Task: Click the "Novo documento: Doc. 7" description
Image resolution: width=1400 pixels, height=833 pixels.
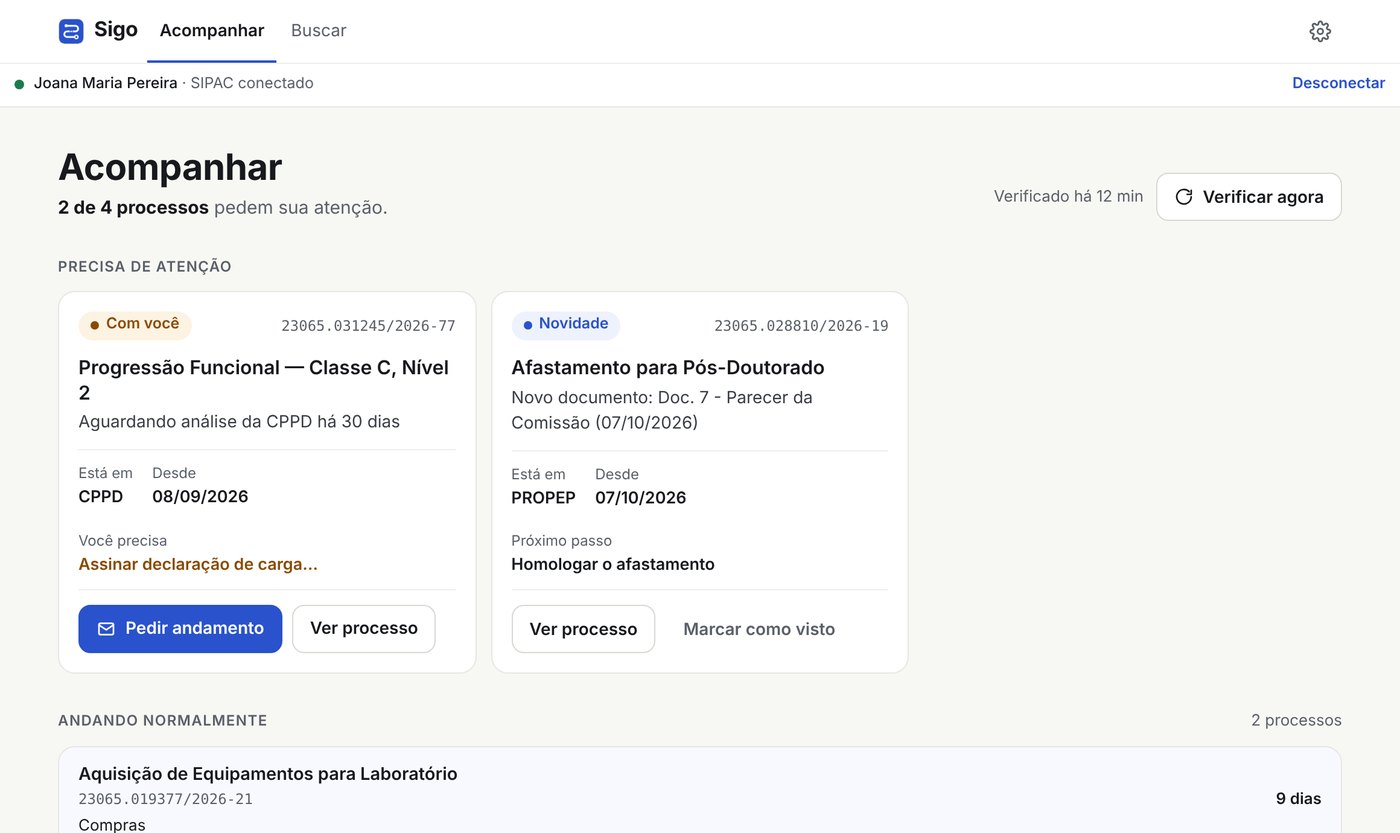Action: coord(662,410)
